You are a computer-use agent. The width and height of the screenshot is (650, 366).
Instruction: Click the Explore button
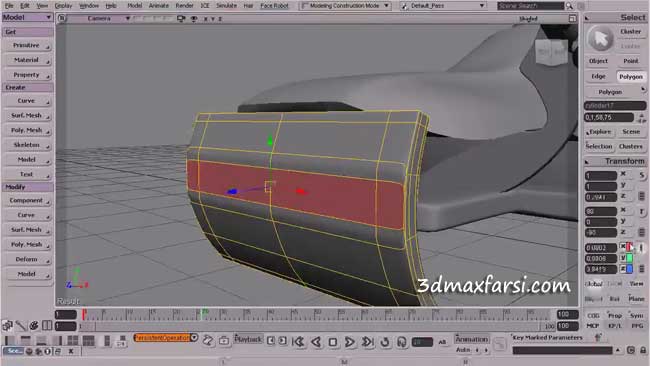tap(599, 131)
